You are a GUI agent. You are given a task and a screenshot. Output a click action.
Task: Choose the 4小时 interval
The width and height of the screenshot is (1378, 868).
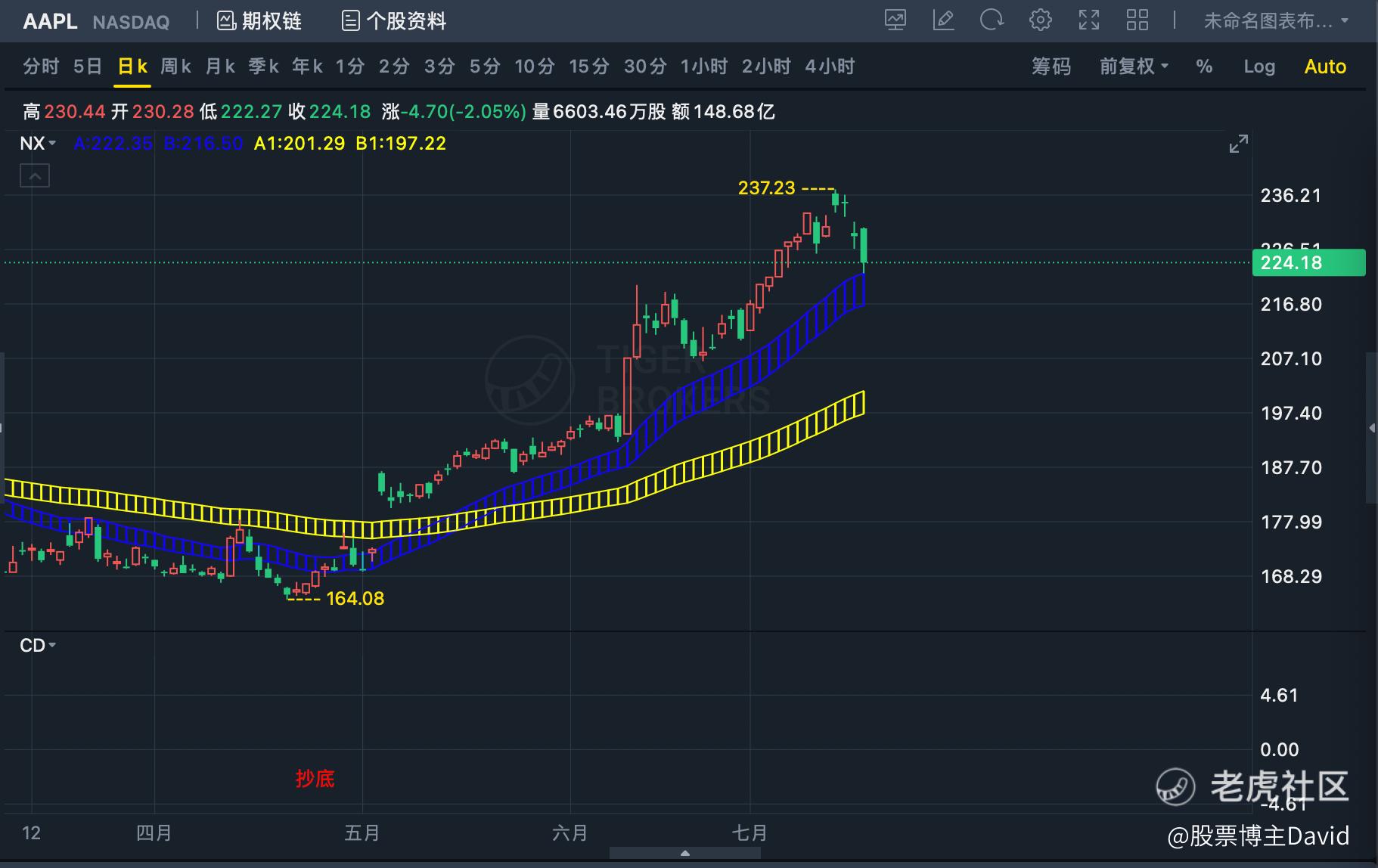pyautogui.click(x=830, y=67)
